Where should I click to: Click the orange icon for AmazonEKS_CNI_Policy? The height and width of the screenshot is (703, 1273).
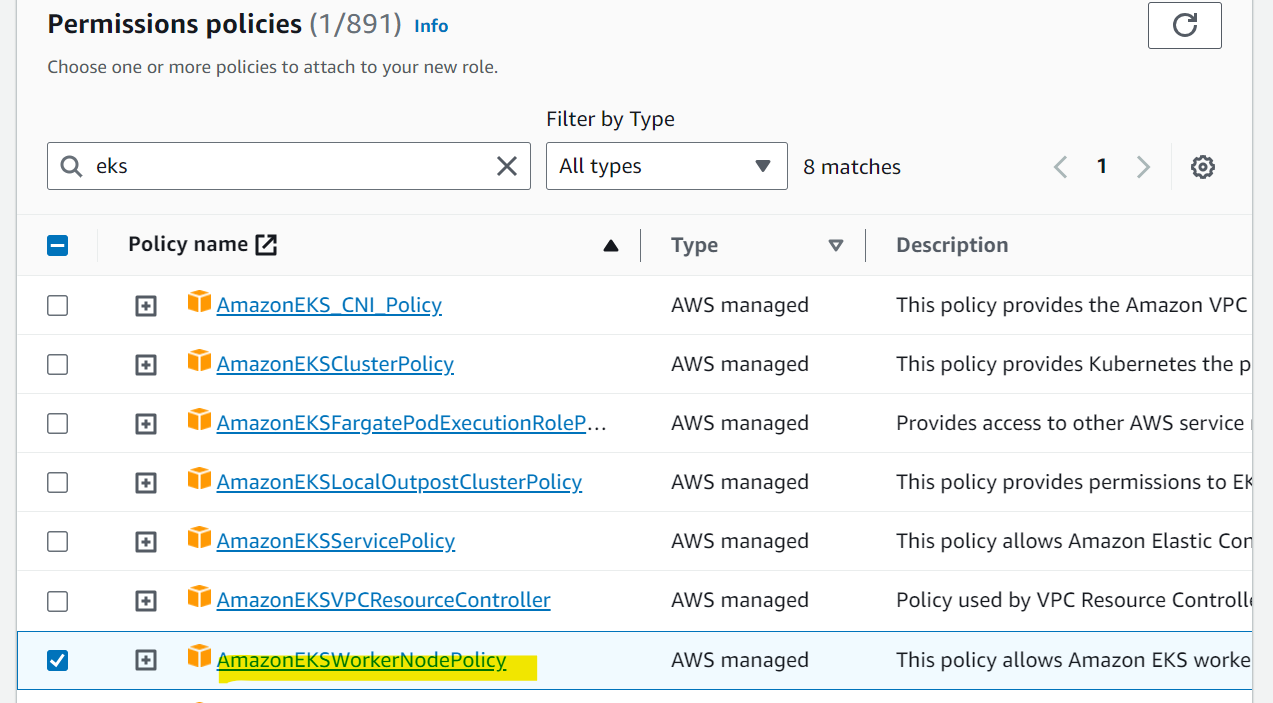click(200, 302)
